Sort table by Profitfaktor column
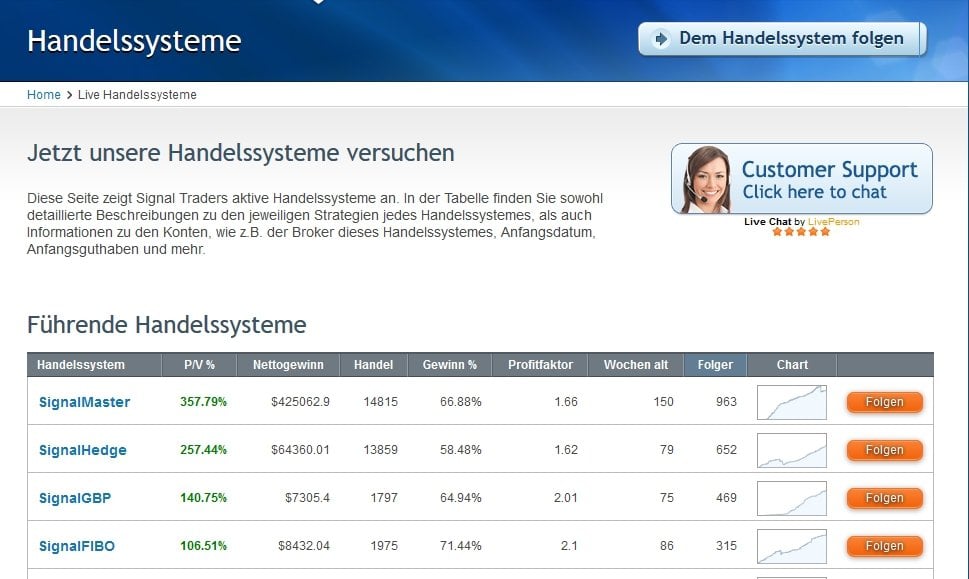969x579 pixels. pos(540,365)
